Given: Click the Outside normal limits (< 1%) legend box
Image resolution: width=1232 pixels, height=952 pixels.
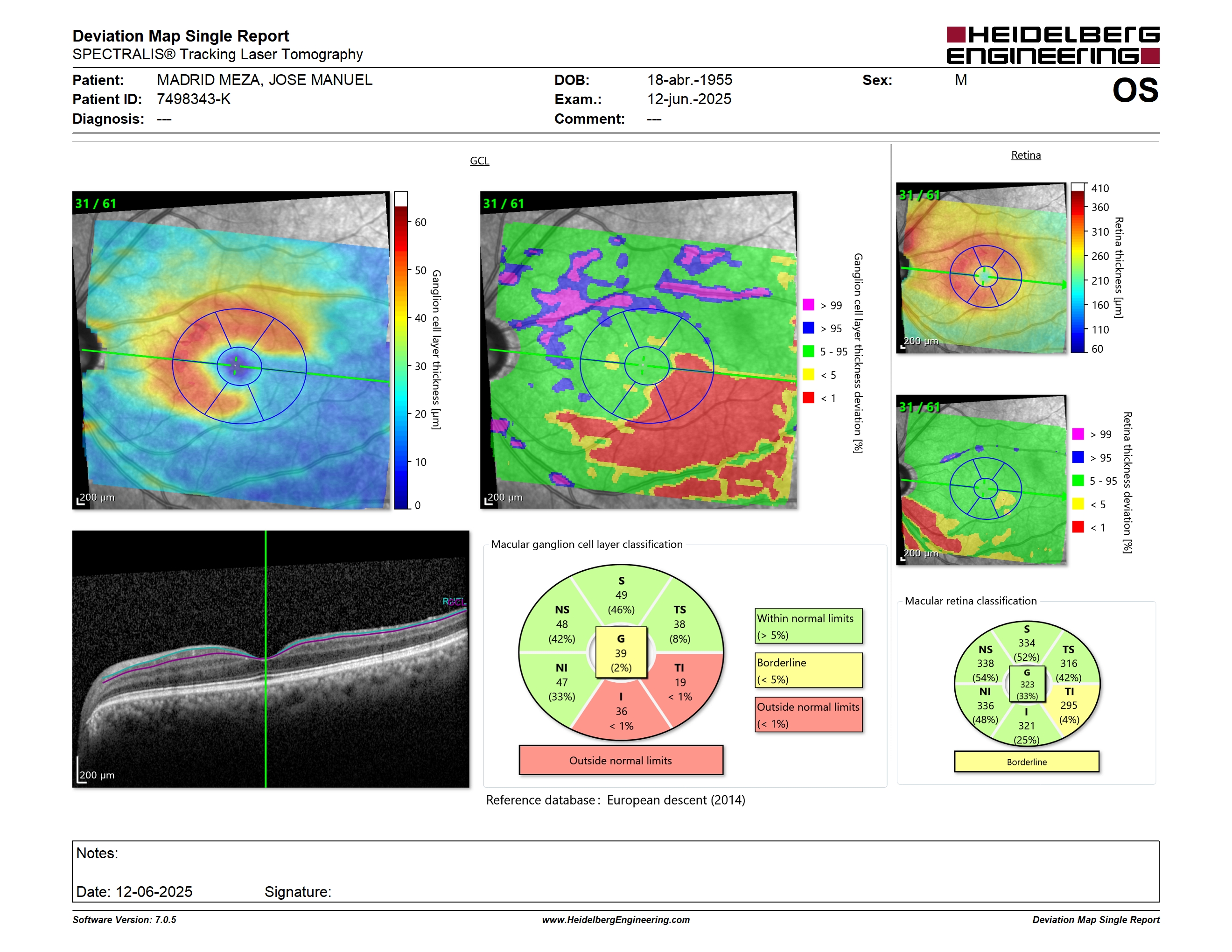Looking at the screenshot, I should tap(808, 714).
